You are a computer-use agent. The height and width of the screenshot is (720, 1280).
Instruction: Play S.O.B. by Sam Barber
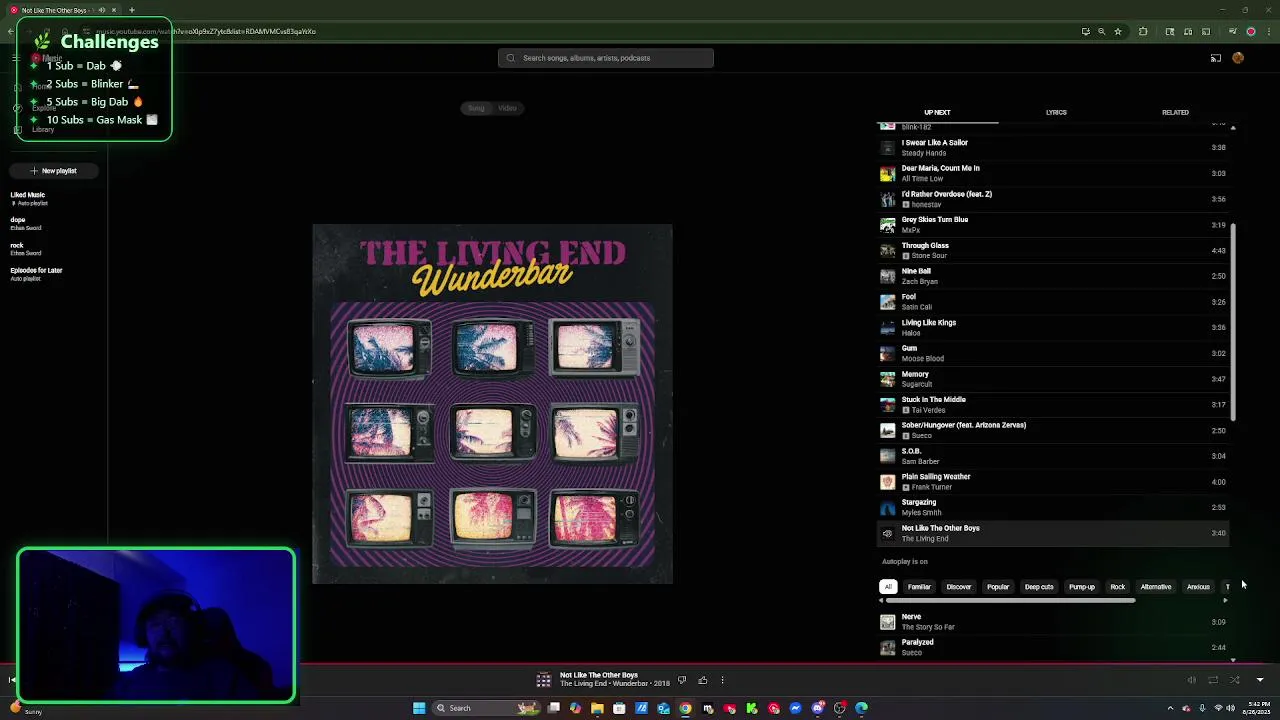pos(1053,456)
